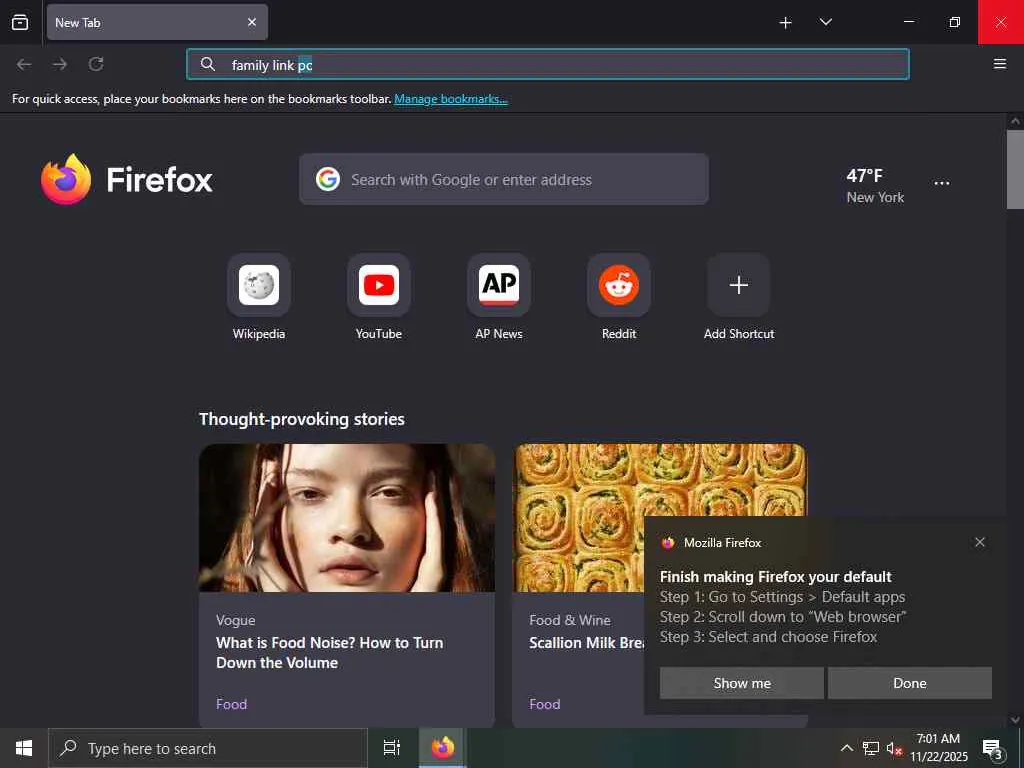Click scrollbar down arrow at bottom

coord(1015,720)
